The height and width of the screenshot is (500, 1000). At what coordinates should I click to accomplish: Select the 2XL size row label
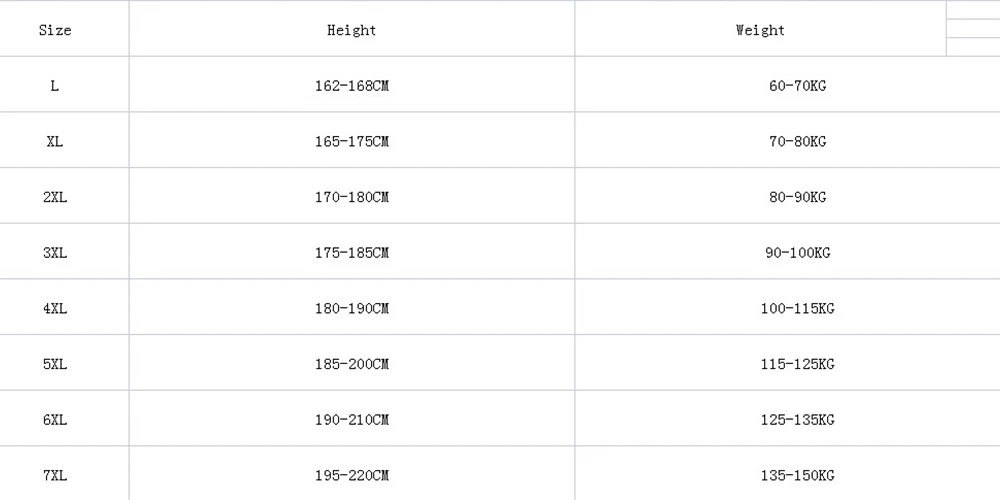55,197
